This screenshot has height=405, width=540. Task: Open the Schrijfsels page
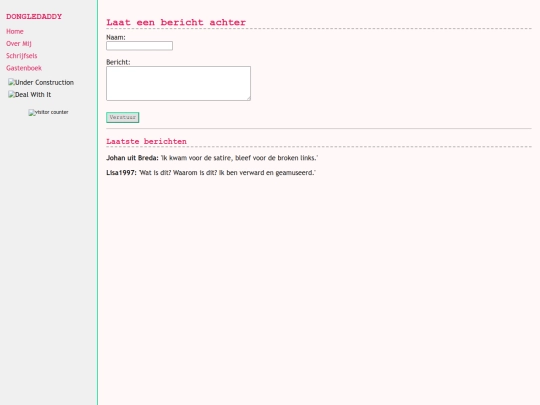pyautogui.click(x=21, y=56)
